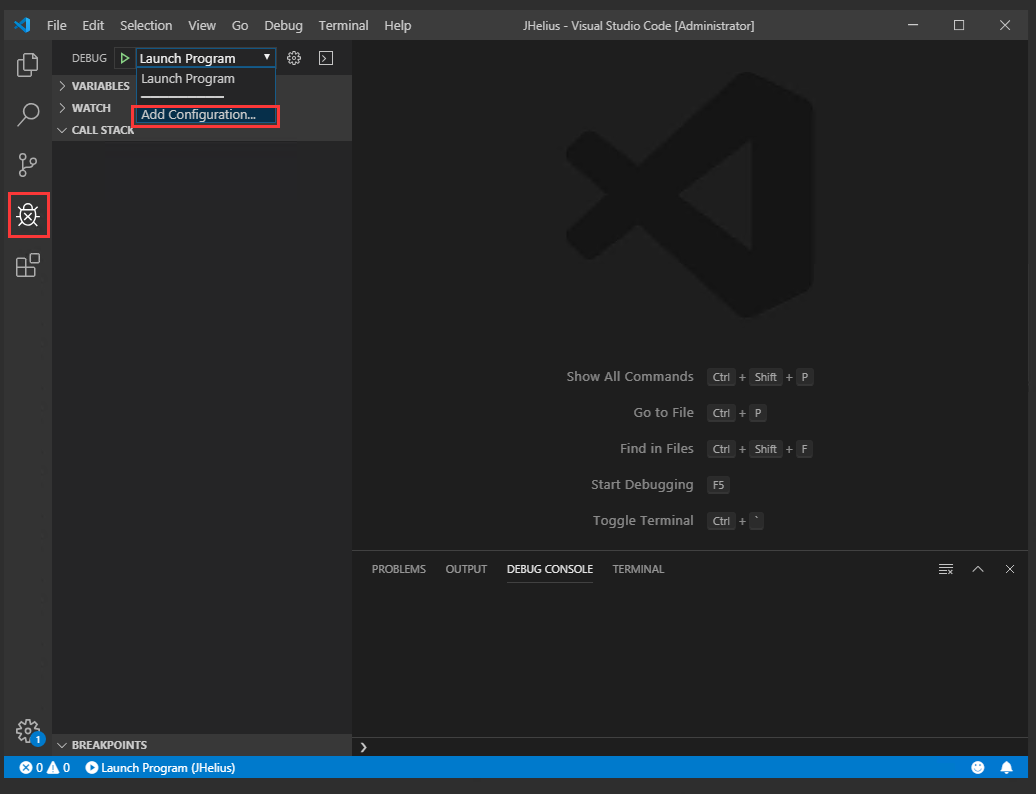1036x794 pixels.
Task: Open the Selection menu
Action: point(146,25)
